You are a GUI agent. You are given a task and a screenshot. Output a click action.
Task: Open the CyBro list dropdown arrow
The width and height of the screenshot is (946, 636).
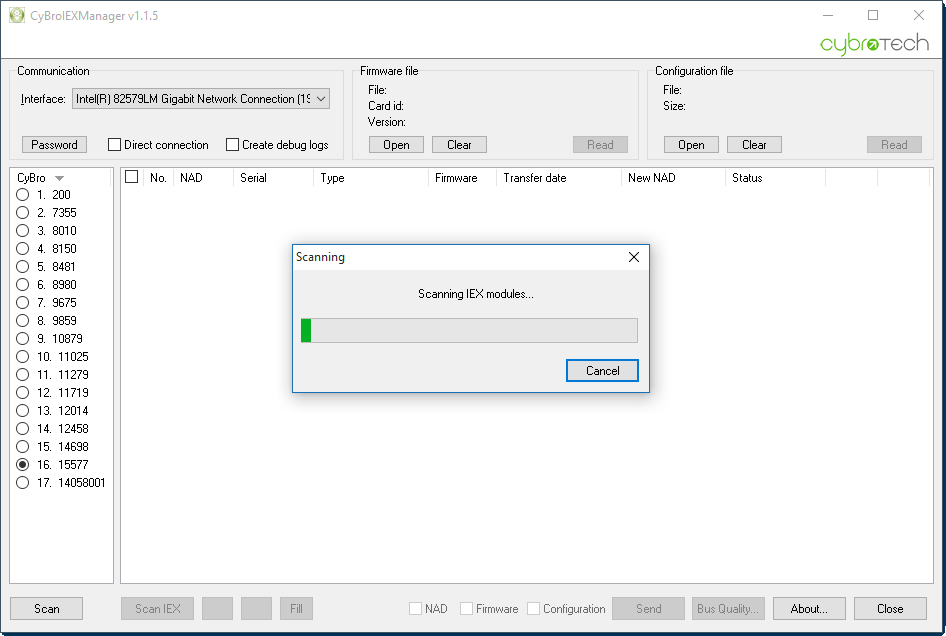click(x=59, y=178)
